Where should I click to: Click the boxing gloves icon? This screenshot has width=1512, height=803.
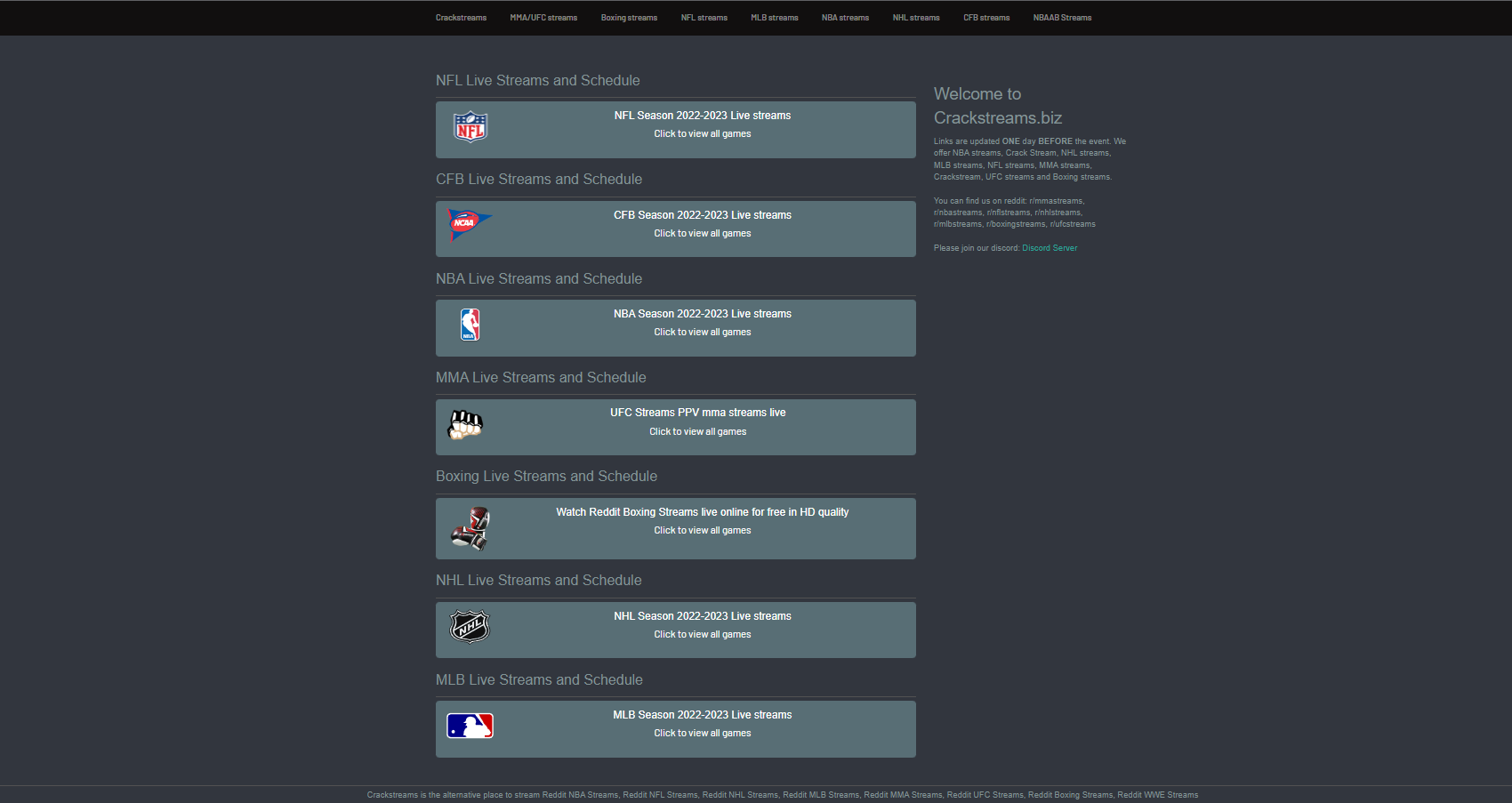click(470, 528)
